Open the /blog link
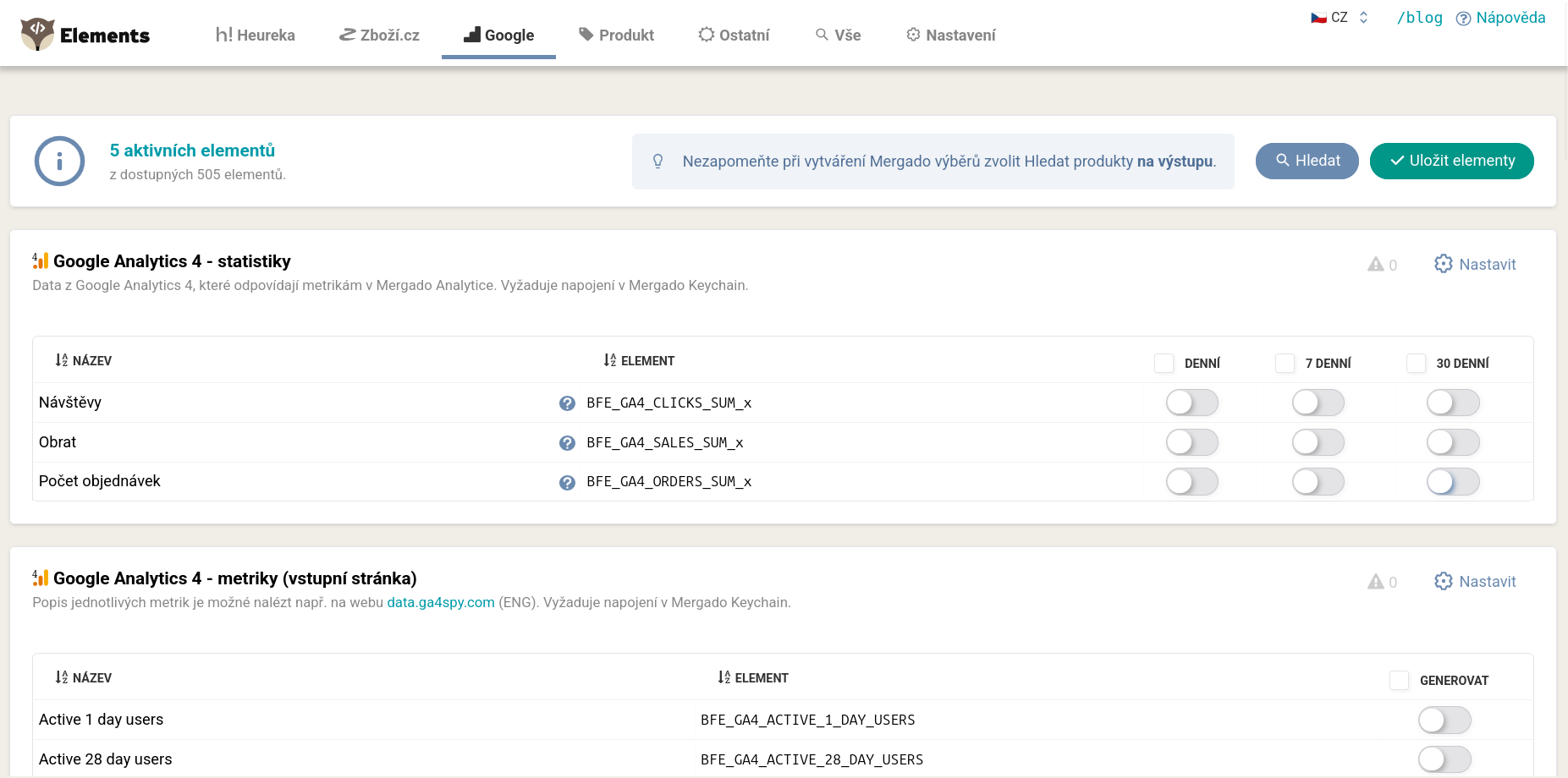The image size is (1568, 778). point(1419,17)
